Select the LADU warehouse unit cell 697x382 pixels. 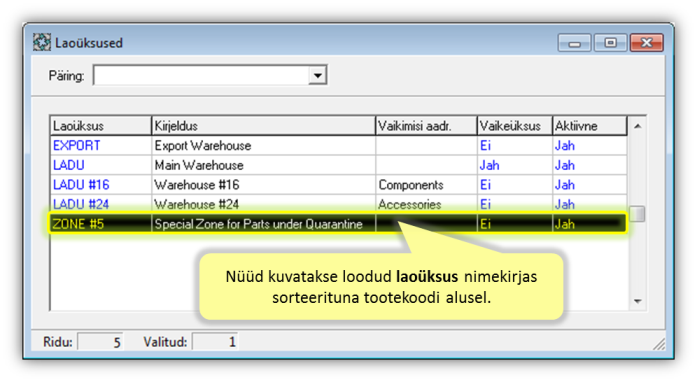point(101,165)
